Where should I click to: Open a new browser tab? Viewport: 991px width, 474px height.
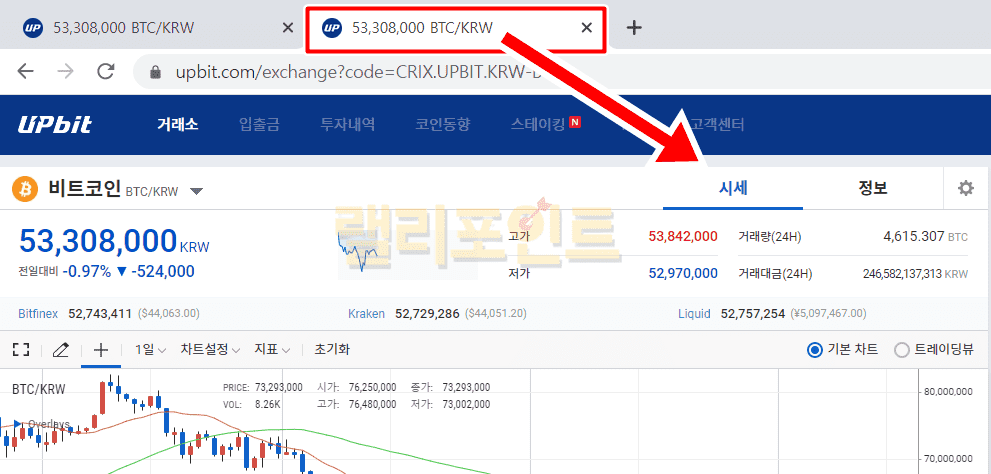point(633,27)
